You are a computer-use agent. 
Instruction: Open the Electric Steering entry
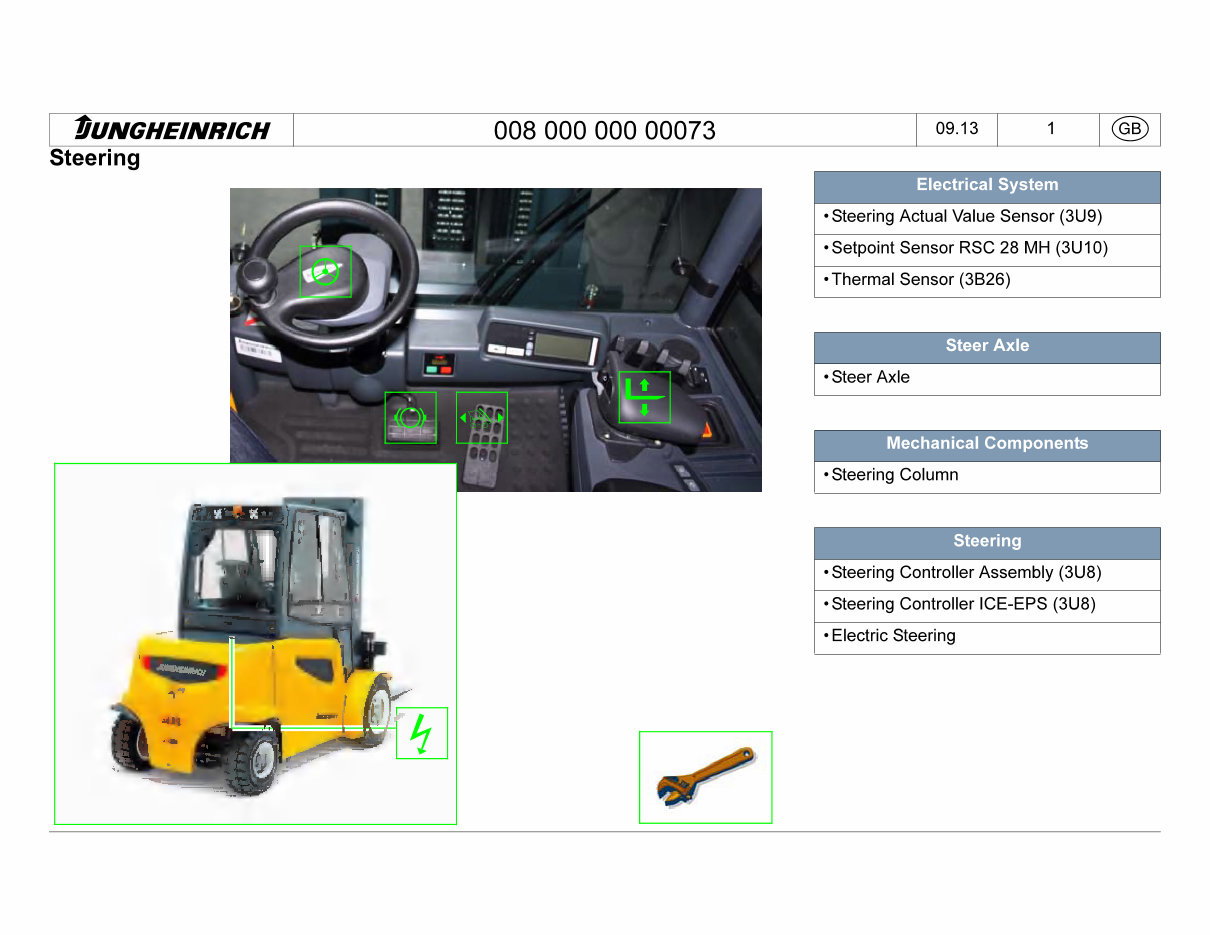[x=987, y=638]
